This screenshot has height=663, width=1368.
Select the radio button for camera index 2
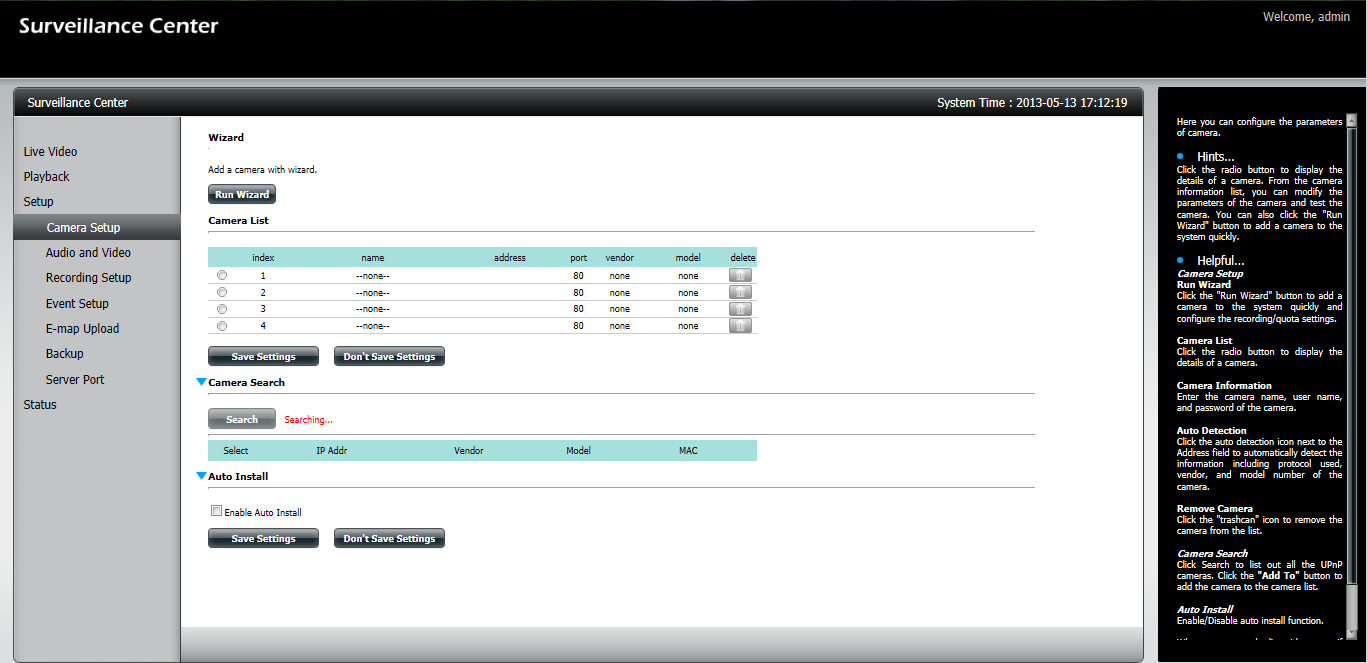(222, 292)
